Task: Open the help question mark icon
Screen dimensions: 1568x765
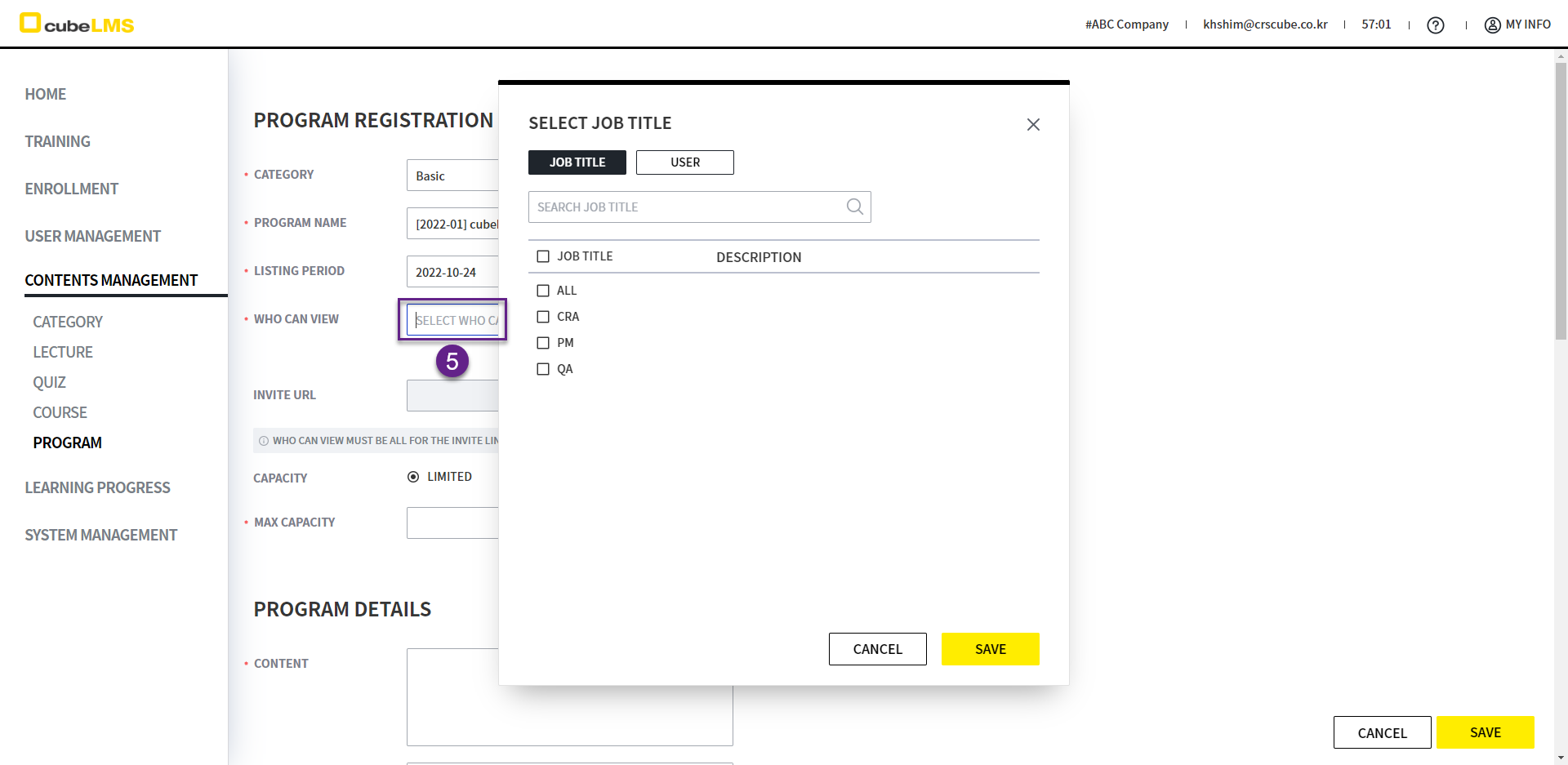Action: pyautogui.click(x=1435, y=25)
